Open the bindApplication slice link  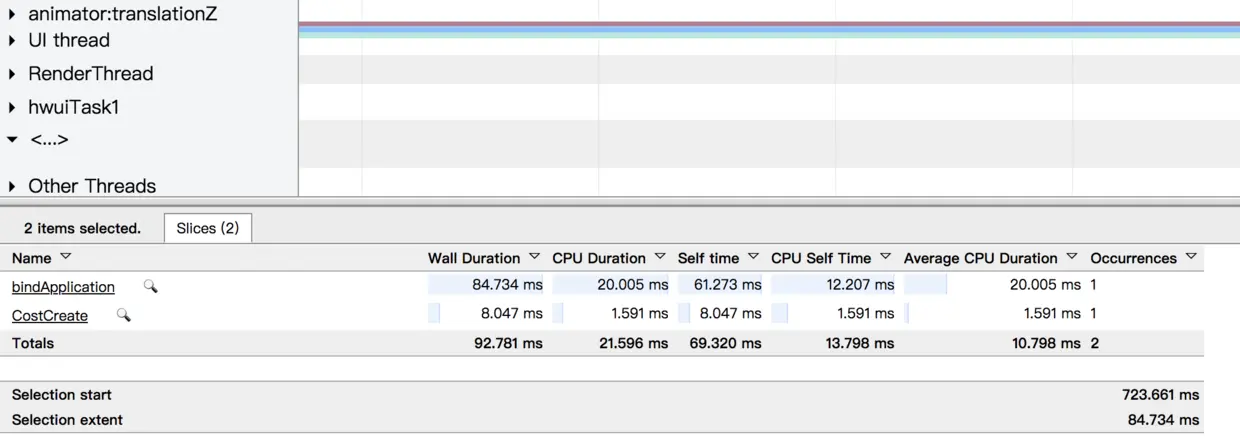[x=63, y=287]
